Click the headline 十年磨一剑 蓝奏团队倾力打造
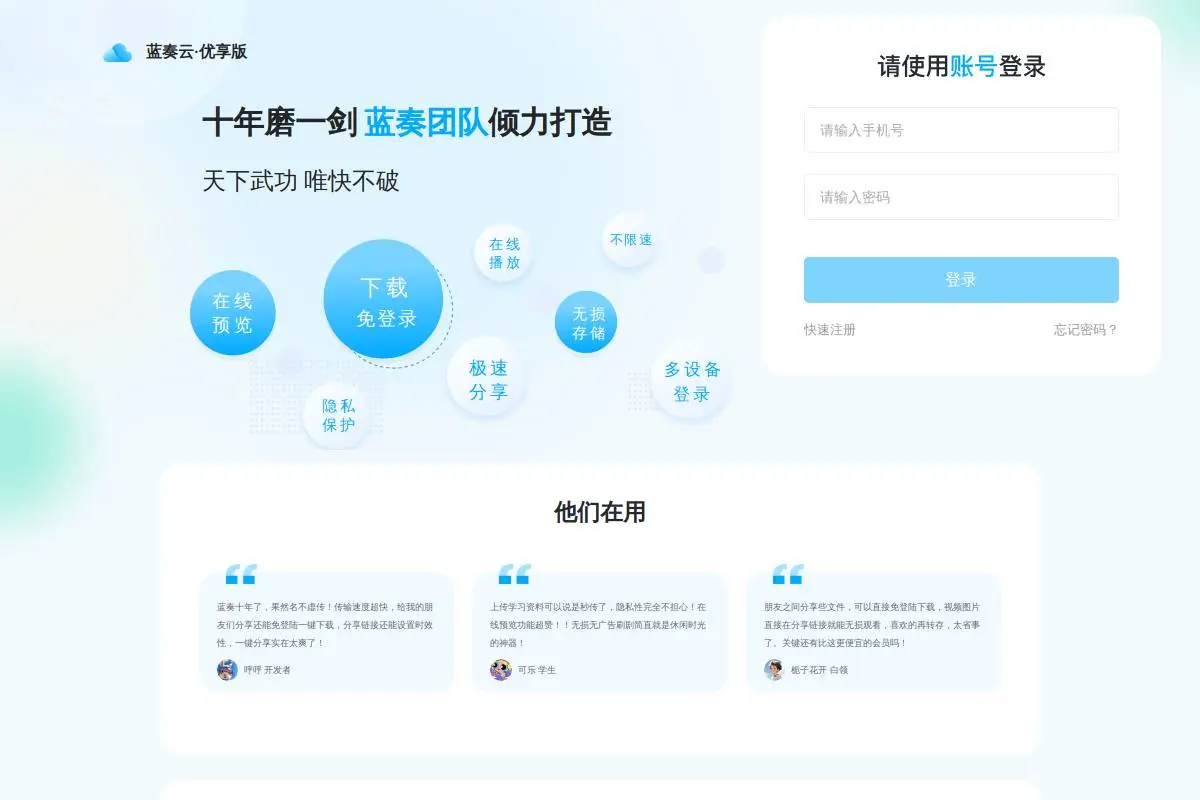 407,122
